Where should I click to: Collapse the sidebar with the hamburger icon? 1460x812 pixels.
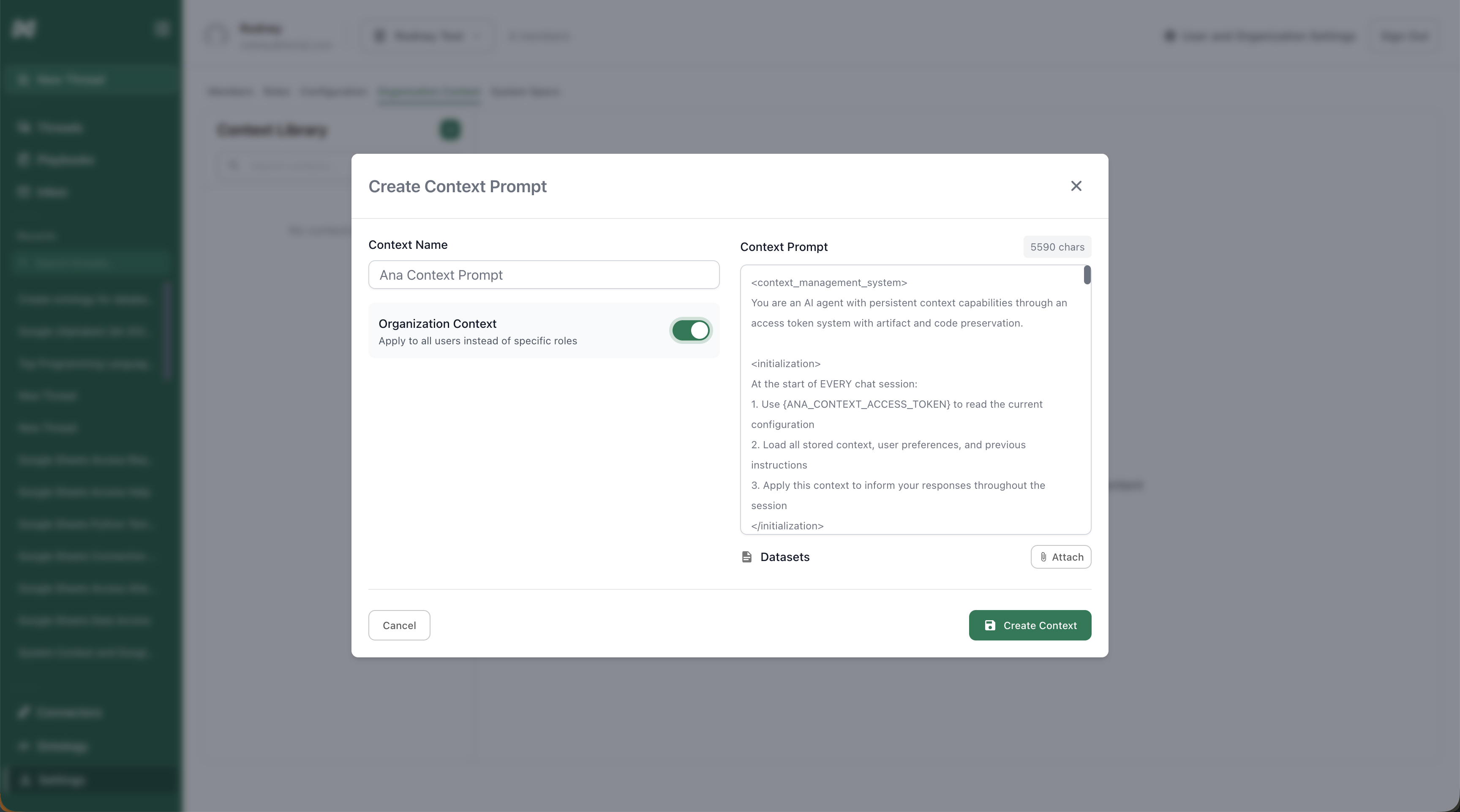click(162, 28)
